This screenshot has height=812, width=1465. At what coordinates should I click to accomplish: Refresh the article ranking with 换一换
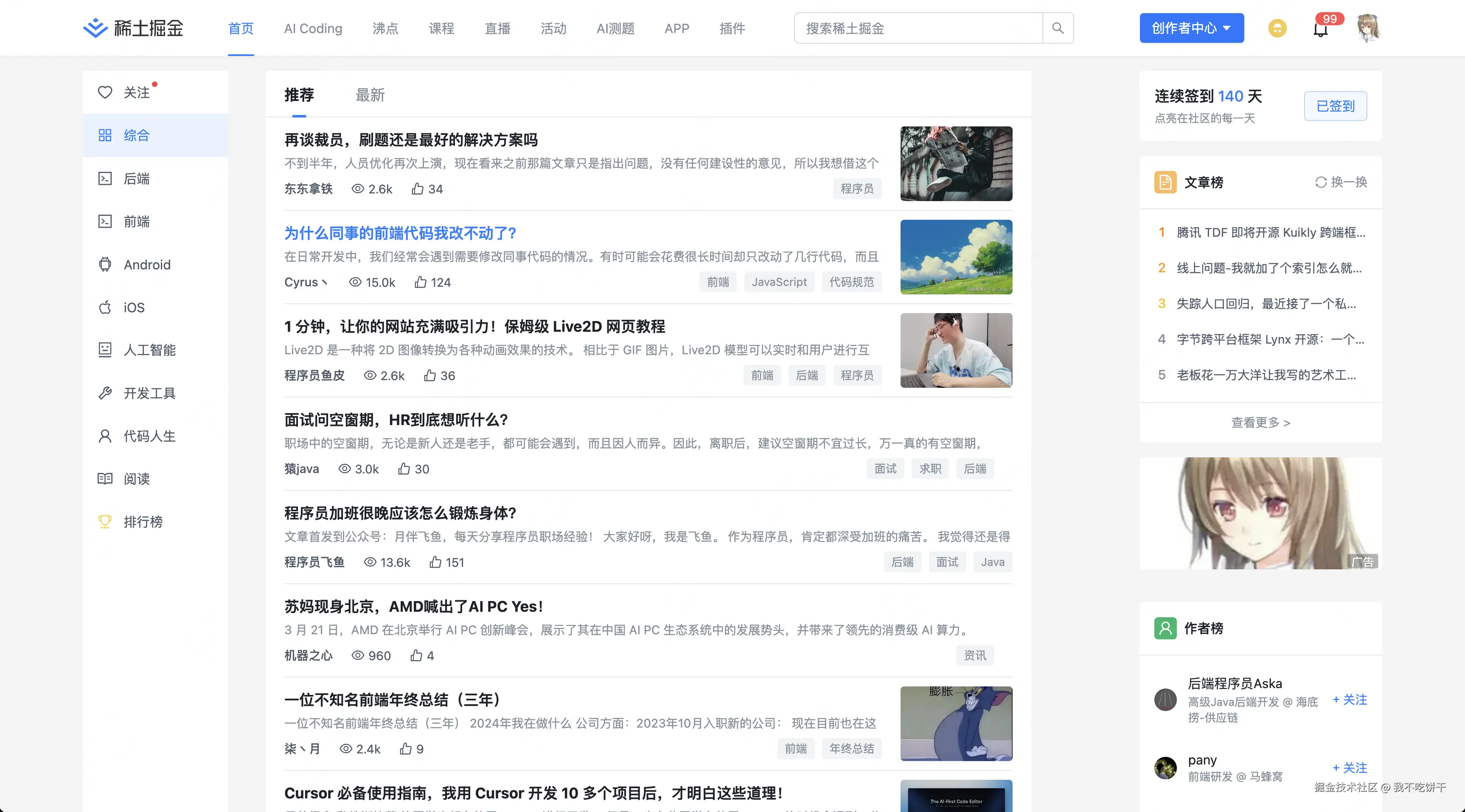point(1341,182)
